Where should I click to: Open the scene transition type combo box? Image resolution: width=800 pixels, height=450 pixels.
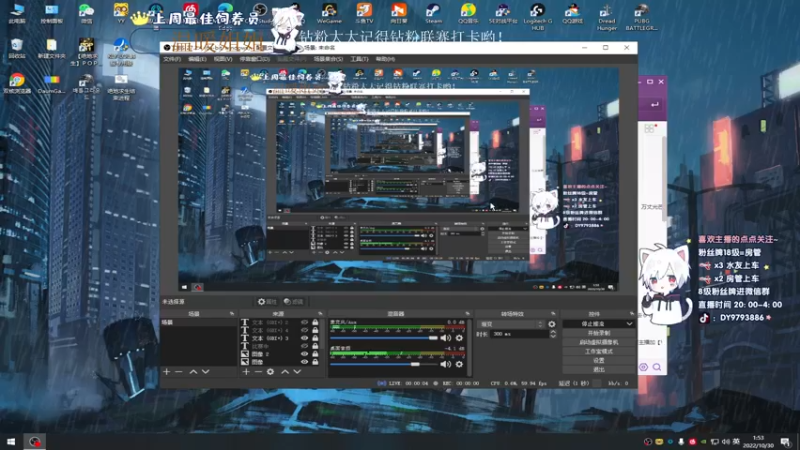pos(511,324)
